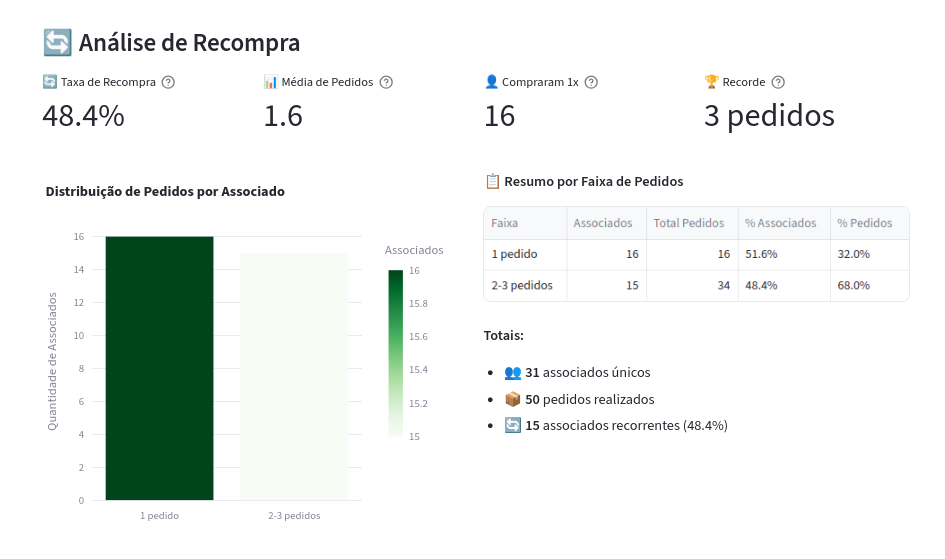945x559 pixels.
Task: Click the 48.4% Taxa de Recompra value
Action: [83, 116]
